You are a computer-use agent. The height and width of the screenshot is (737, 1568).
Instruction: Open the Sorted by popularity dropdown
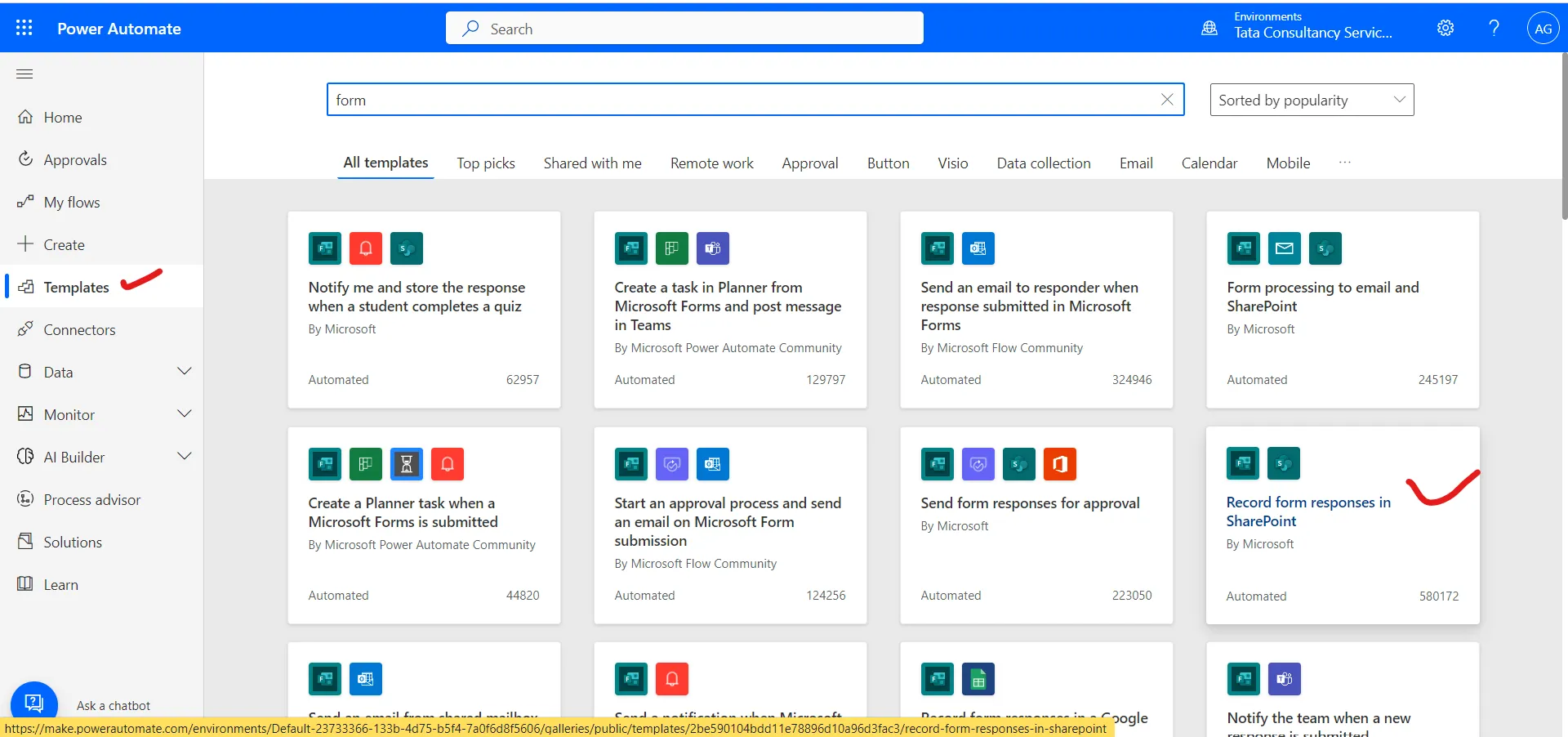(x=1312, y=99)
